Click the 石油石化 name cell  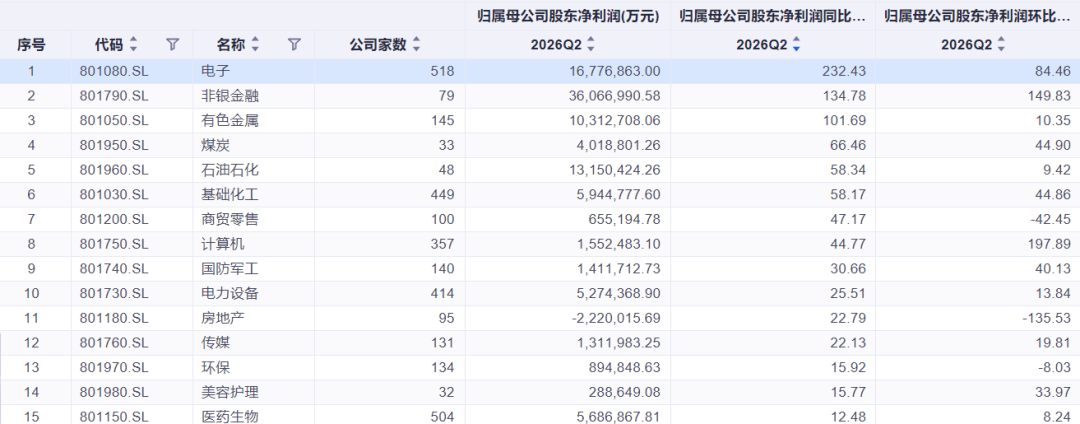click(230, 170)
